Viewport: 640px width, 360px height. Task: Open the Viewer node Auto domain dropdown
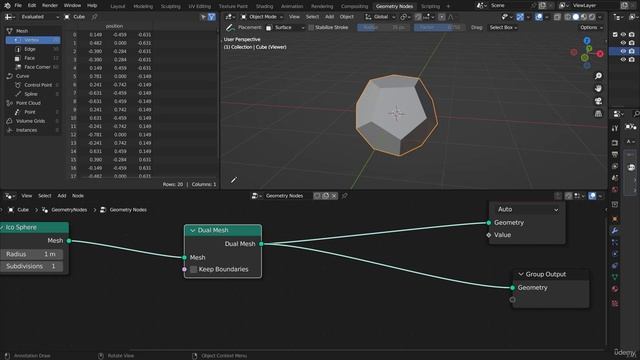(x=527, y=209)
